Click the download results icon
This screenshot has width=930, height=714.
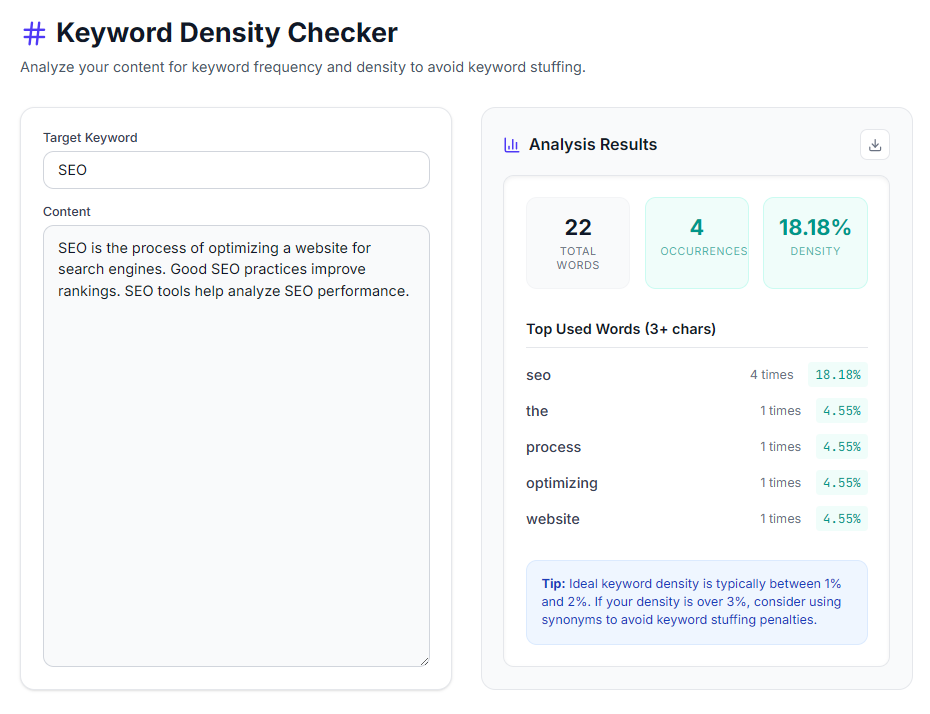(874, 145)
